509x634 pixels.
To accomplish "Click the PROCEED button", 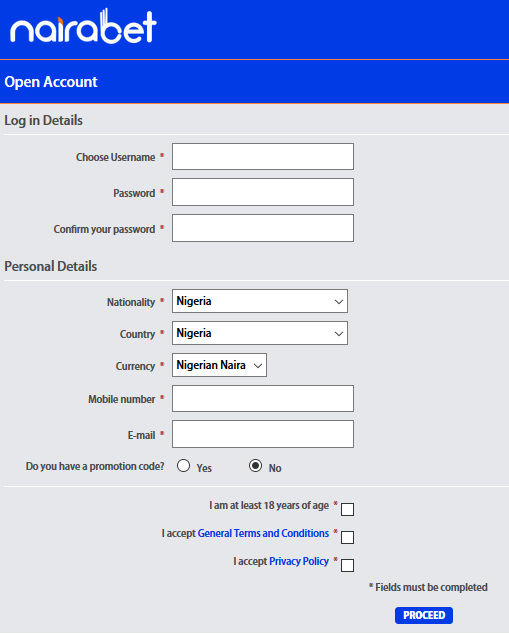I will [x=424, y=615].
